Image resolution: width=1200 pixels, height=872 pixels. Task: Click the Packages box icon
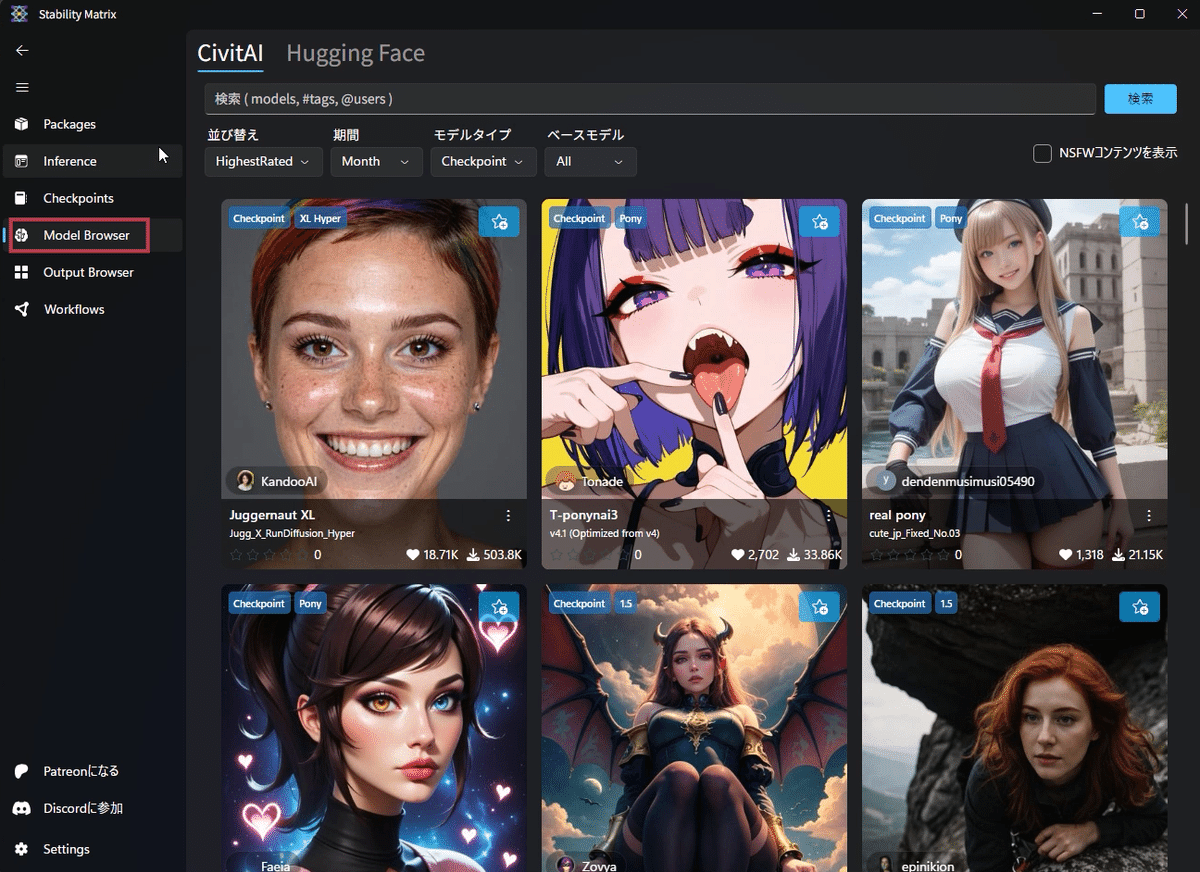point(22,124)
